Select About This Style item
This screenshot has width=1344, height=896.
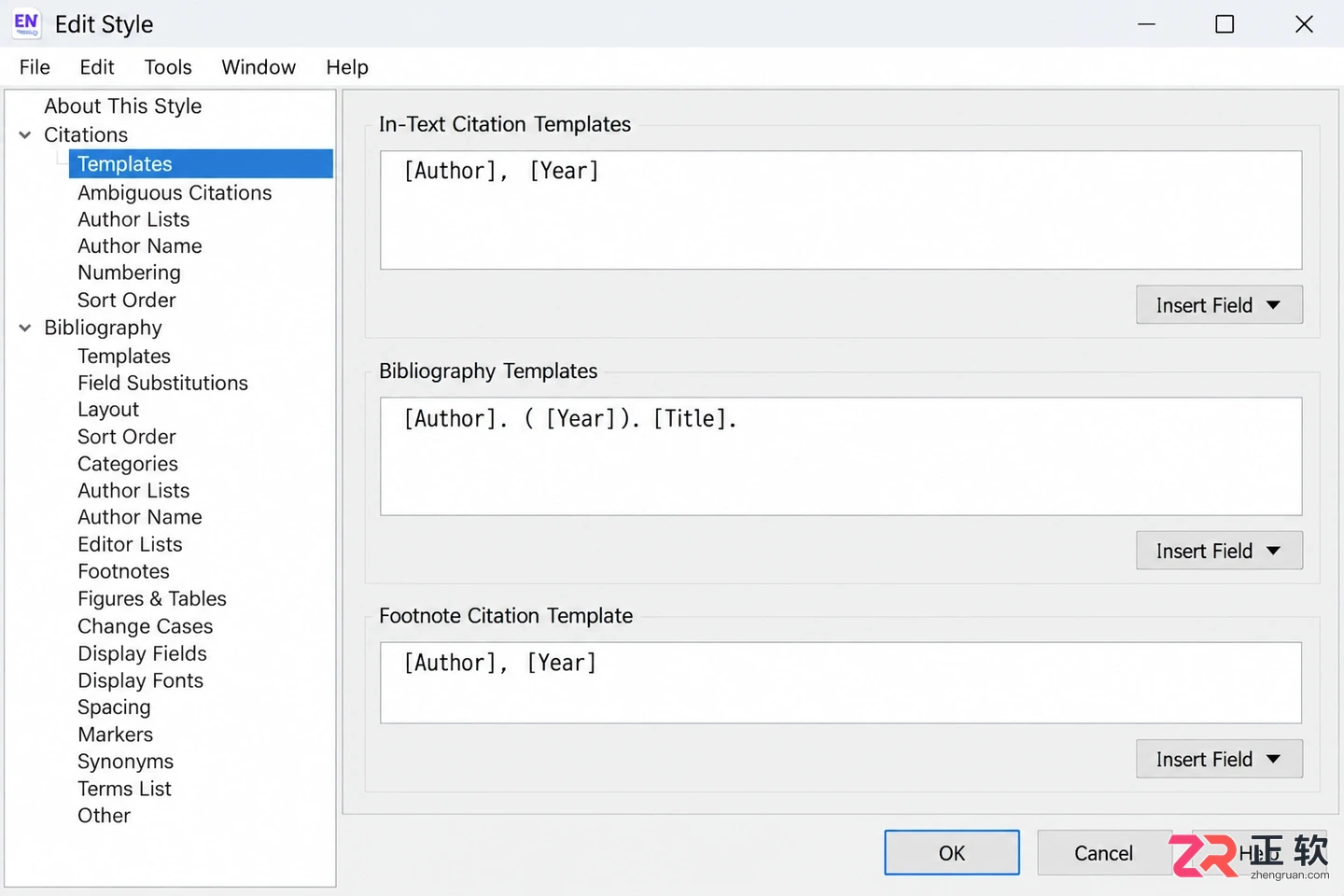tap(123, 106)
